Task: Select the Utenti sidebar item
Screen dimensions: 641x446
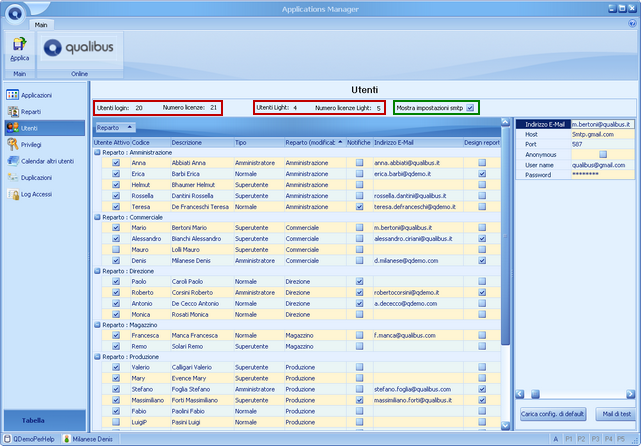Action: point(45,128)
